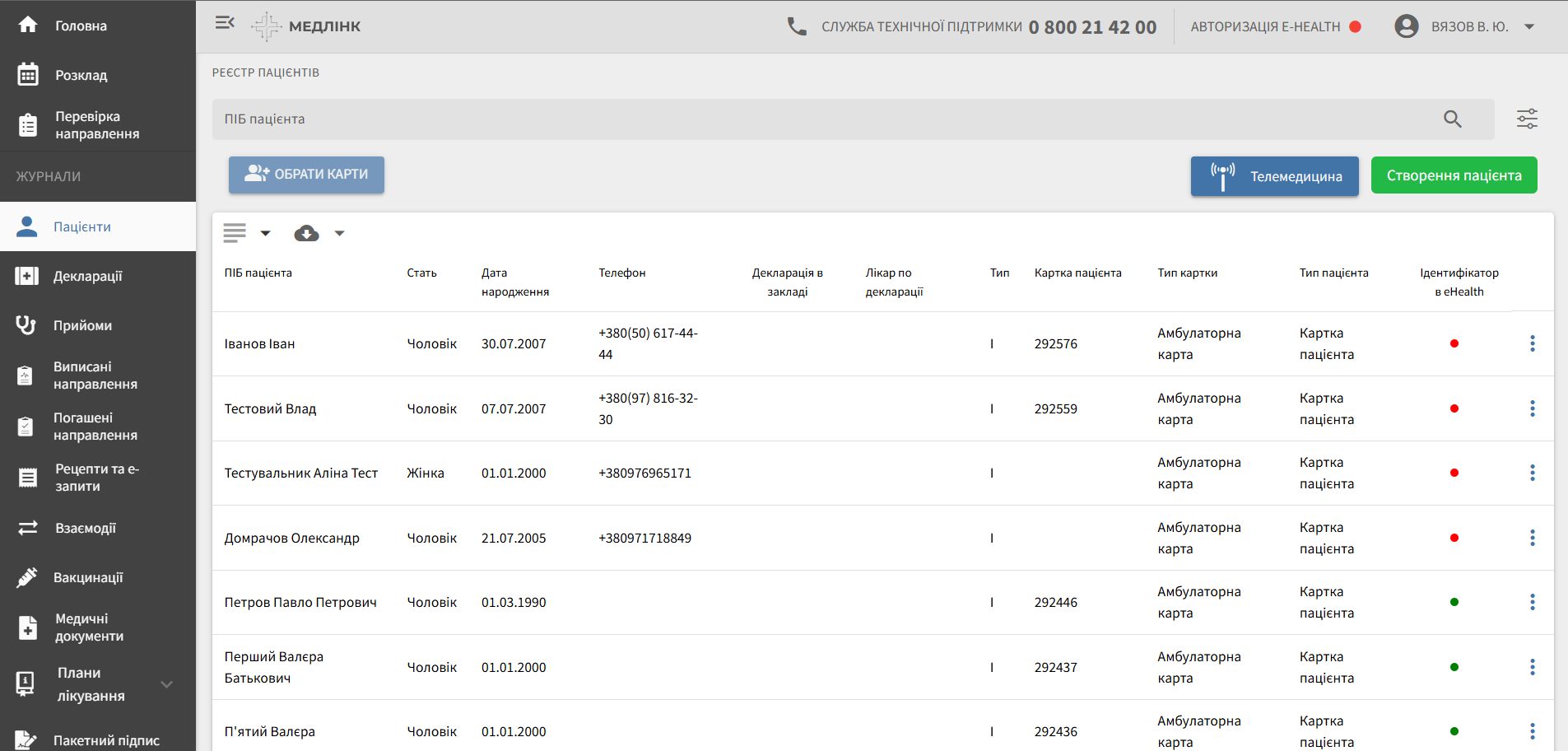Click the Створення пацієнта button
Viewport: 1568px width, 751px height.
click(1454, 175)
